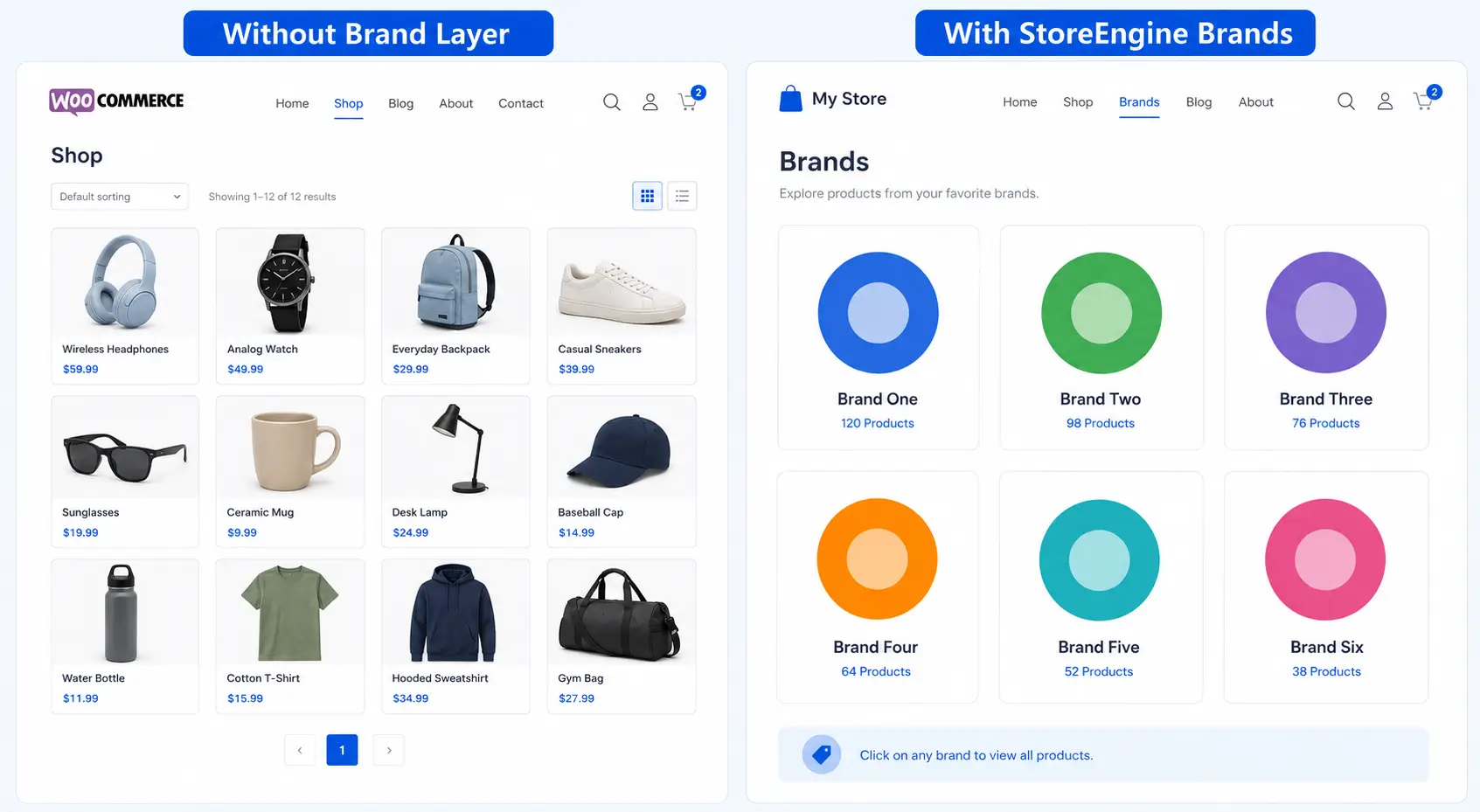Open the Baseball Cap product image

point(622,448)
